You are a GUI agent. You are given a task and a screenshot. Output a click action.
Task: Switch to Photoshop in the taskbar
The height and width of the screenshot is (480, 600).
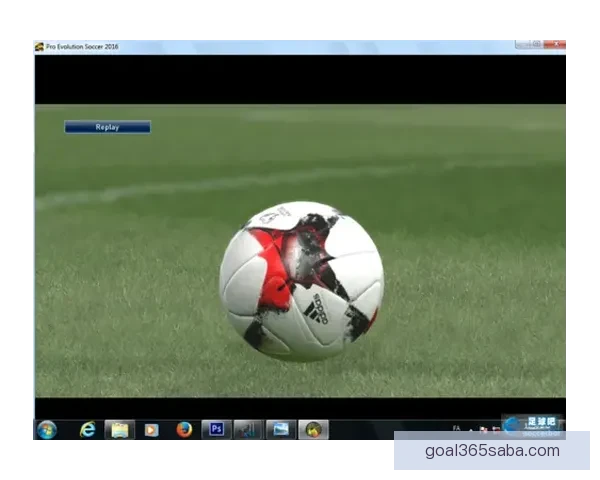(216, 429)
